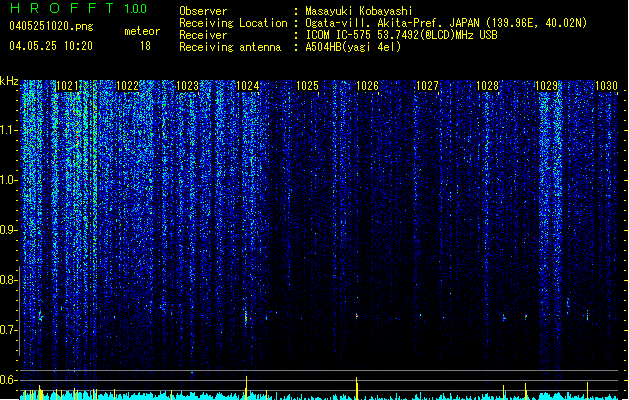Click the meteor echo below the 1026 marker
The image size is (629, 400).
[x=357, y=316]
